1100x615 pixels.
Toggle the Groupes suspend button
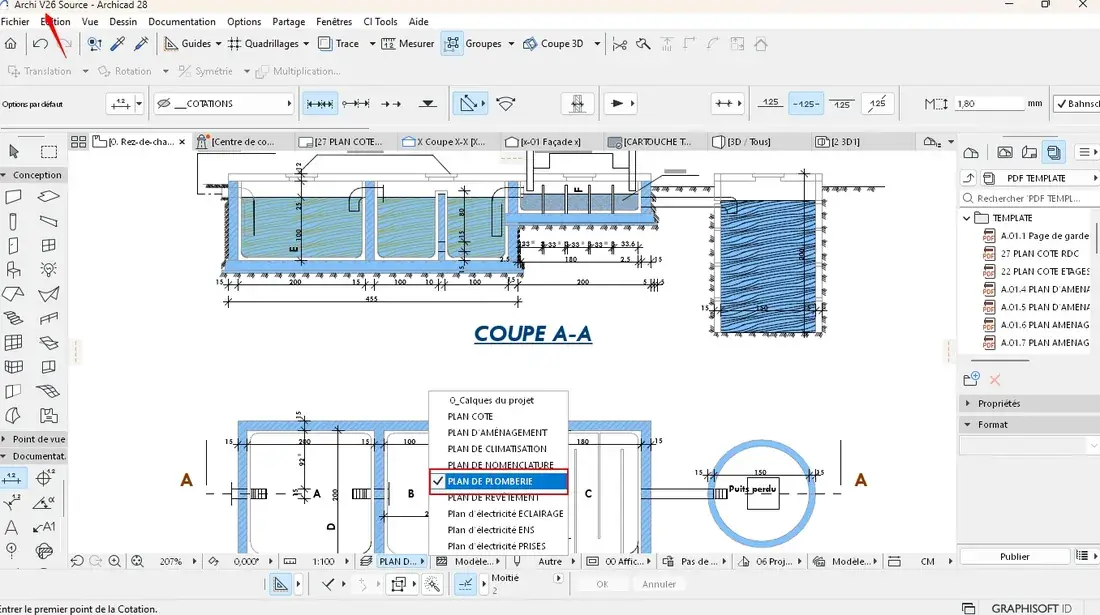[452, 43]
